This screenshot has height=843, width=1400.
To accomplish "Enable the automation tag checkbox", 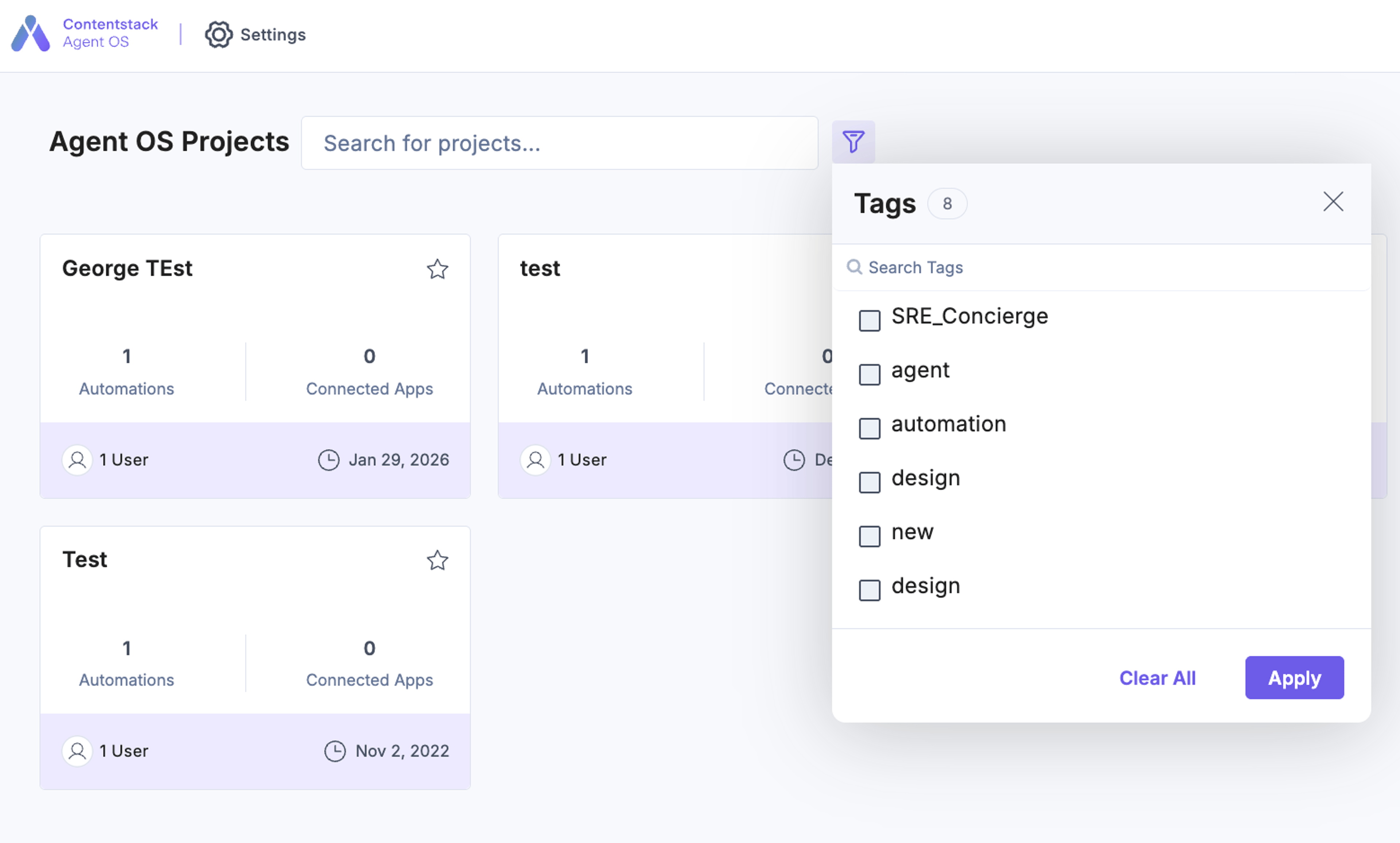I will coord(869,428).
